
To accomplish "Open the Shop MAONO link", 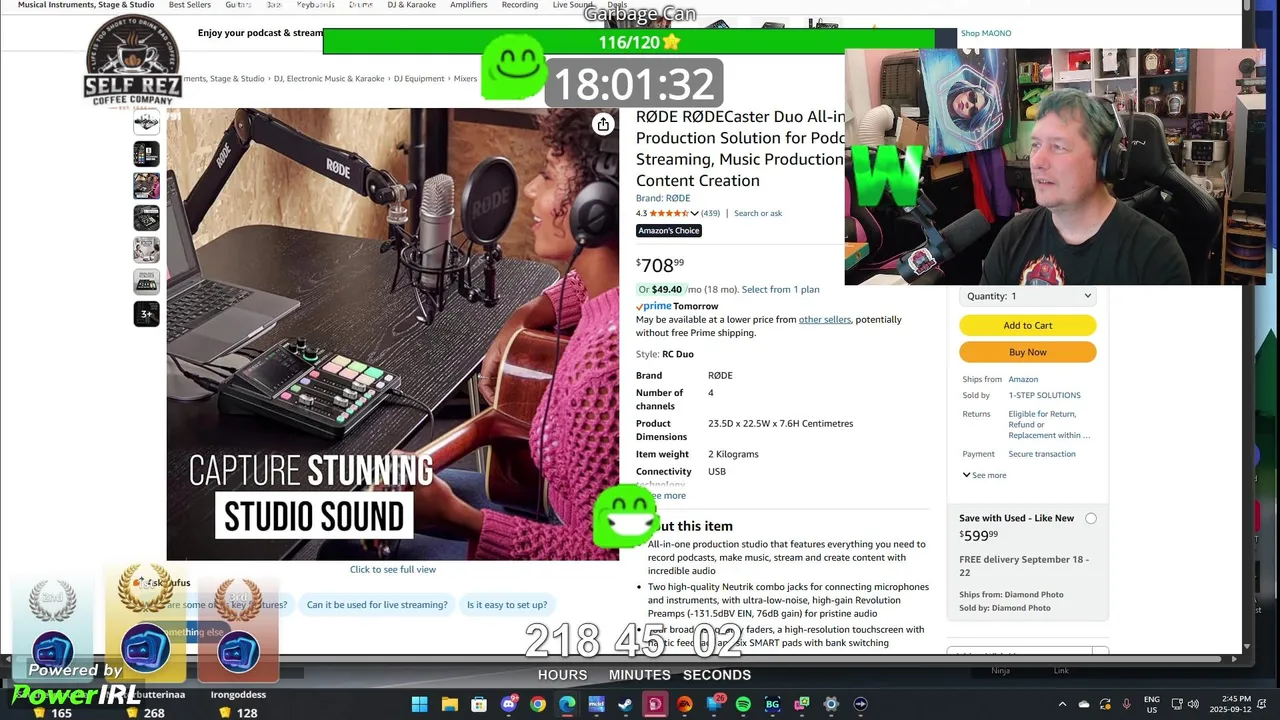I will (986, 33).
